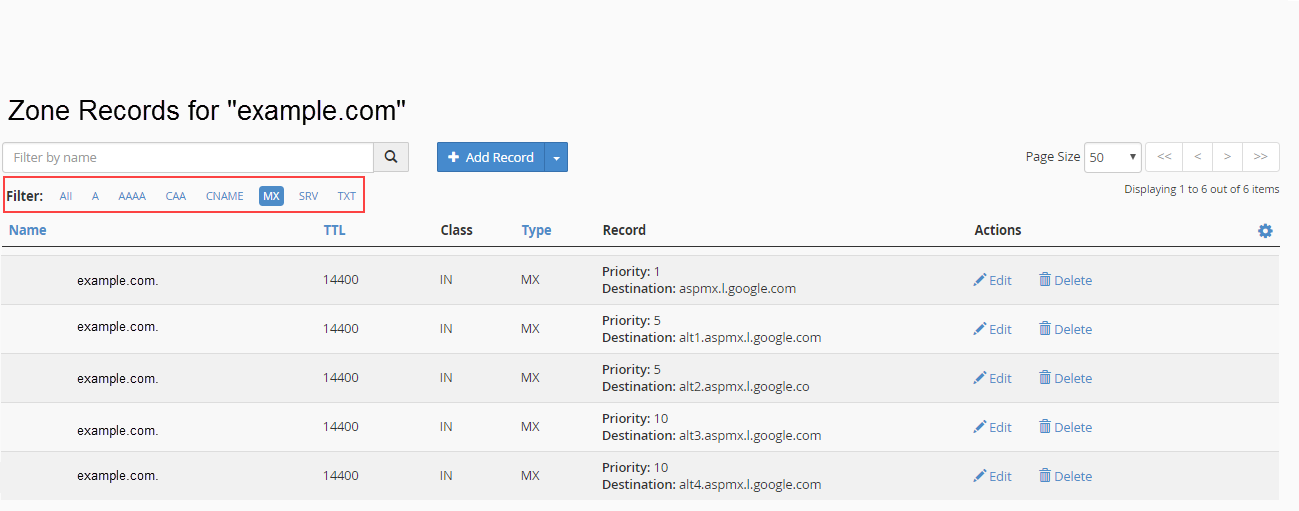This screenshot has width=1299, height=511.
Task: Edit the aspmx.l.google.com MX record
Action: 992,281
